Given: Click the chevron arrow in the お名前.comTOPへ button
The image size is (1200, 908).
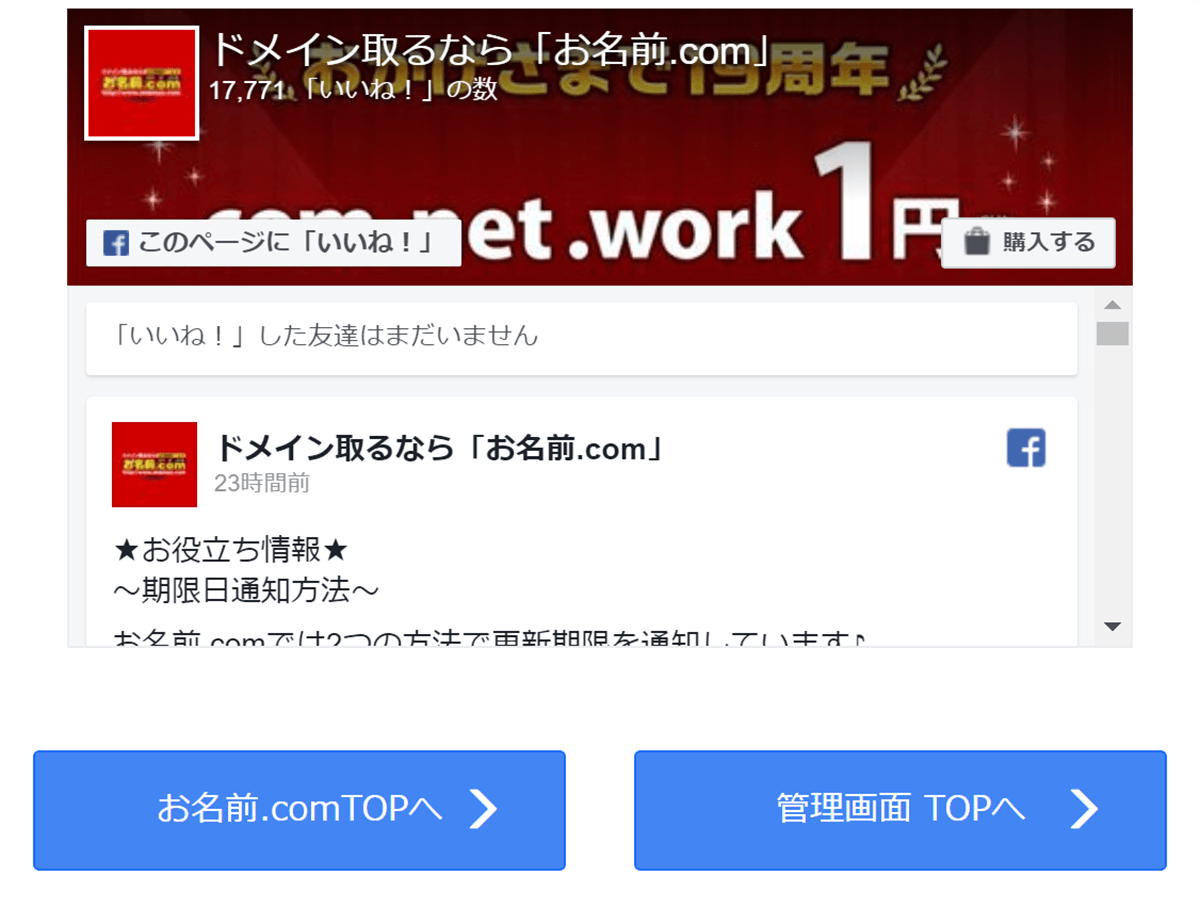Looking at the screenshot, I should 483,809.
